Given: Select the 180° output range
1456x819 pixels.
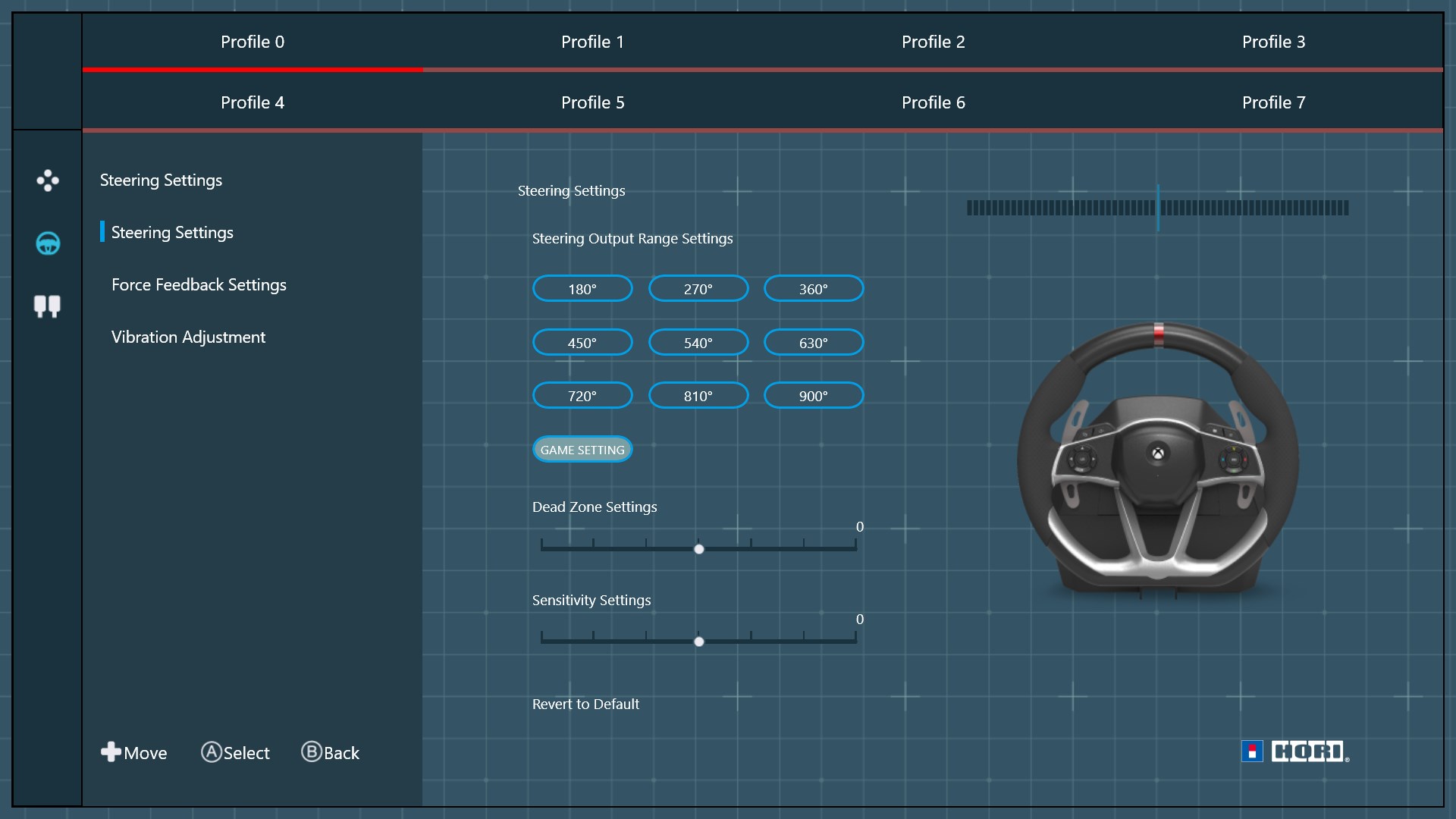Looking at the screenshot, I should pos(582,289).
